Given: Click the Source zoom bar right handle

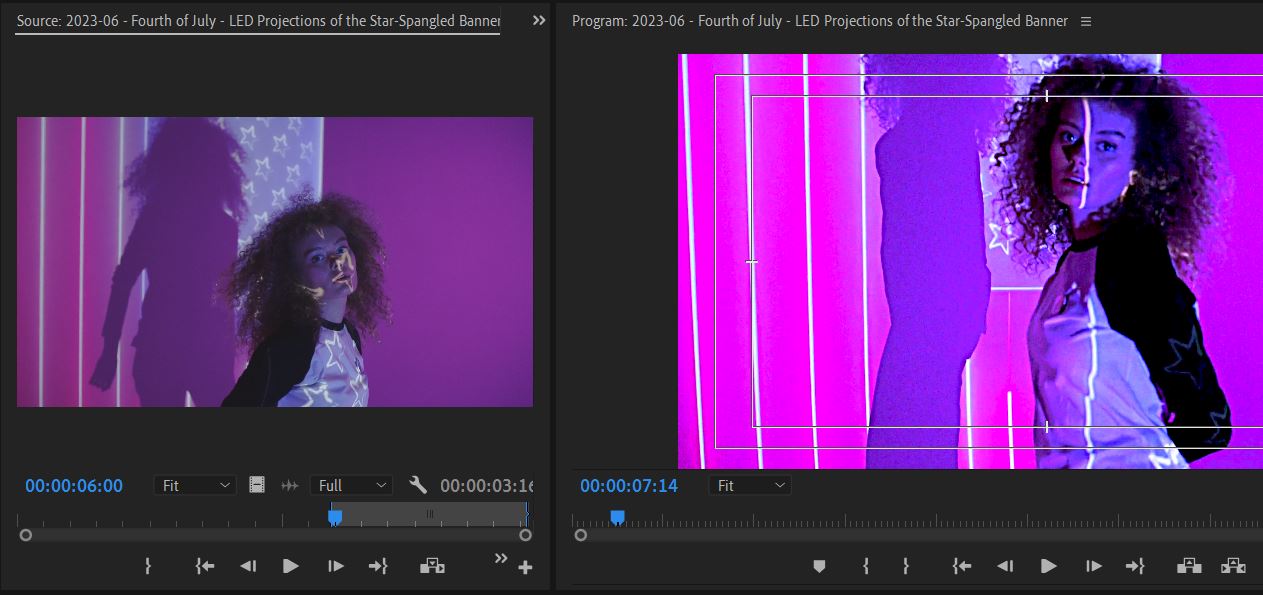Looking at the screenshot, I should coord(525,535).
